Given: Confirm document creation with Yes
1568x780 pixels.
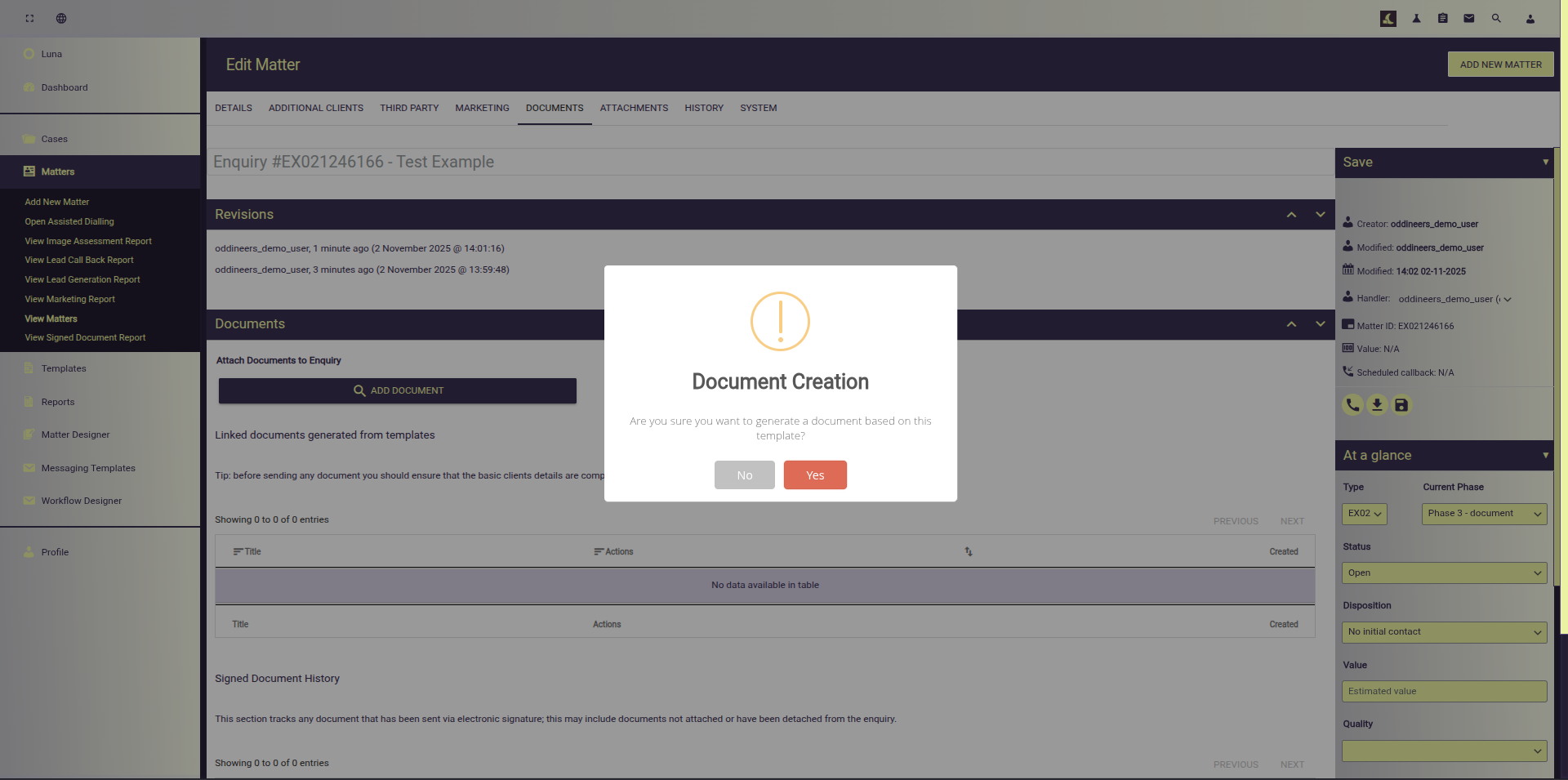Looking at the screenshot, I should click(814, 475).
